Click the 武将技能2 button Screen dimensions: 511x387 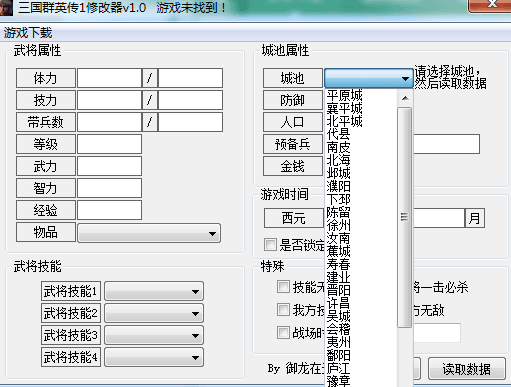(x=71, y=313)
